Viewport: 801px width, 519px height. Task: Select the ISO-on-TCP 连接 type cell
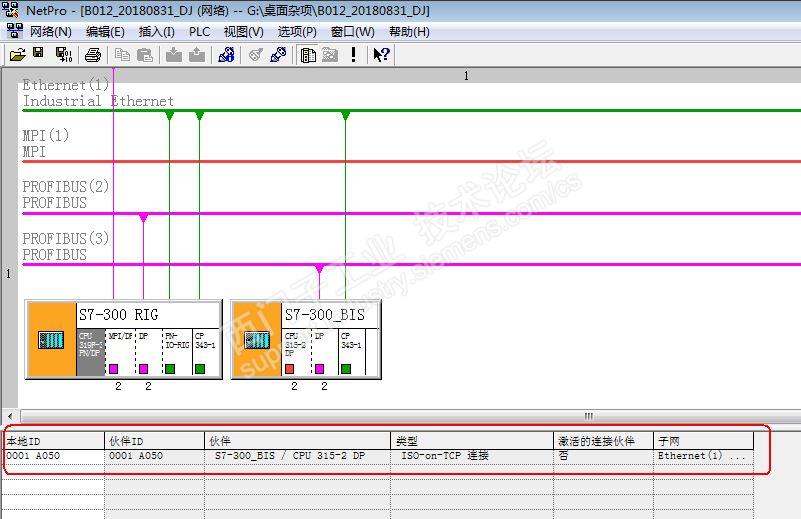click(x=472, y=456)
